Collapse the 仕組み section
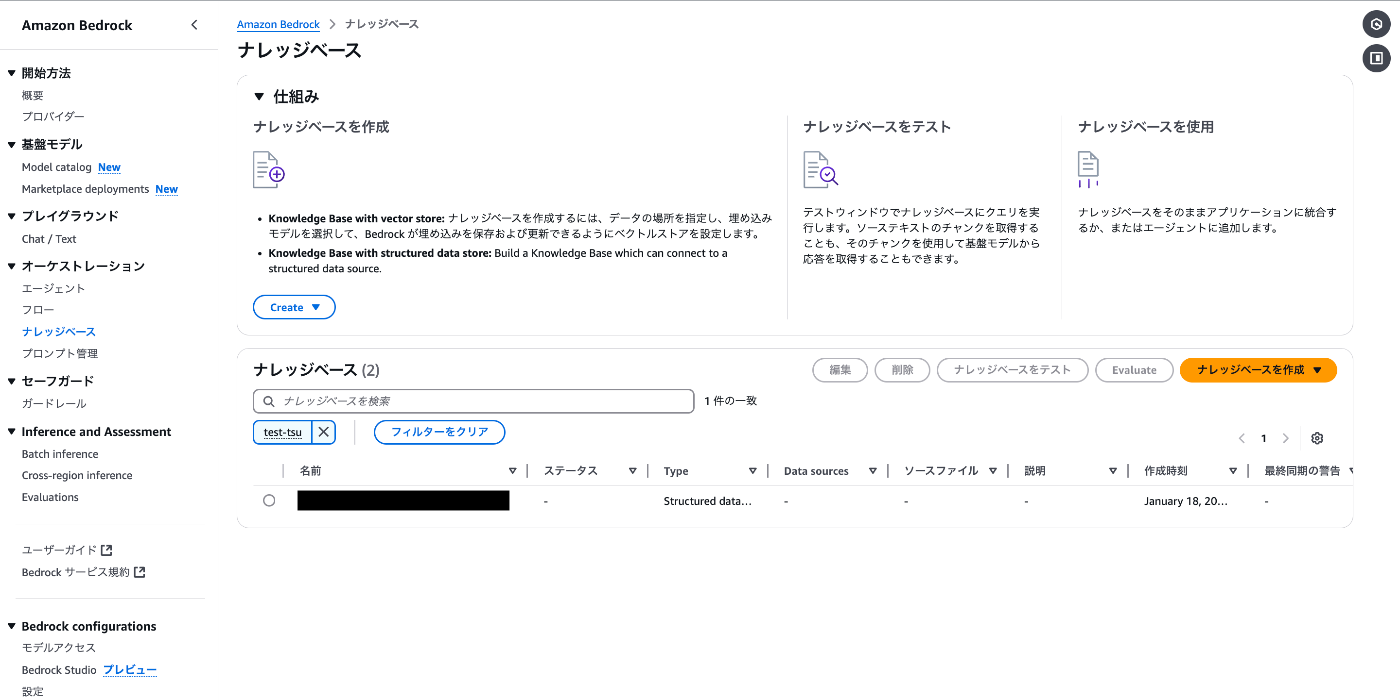Screen dimensions: 1400x700 [x=260, y=97]
